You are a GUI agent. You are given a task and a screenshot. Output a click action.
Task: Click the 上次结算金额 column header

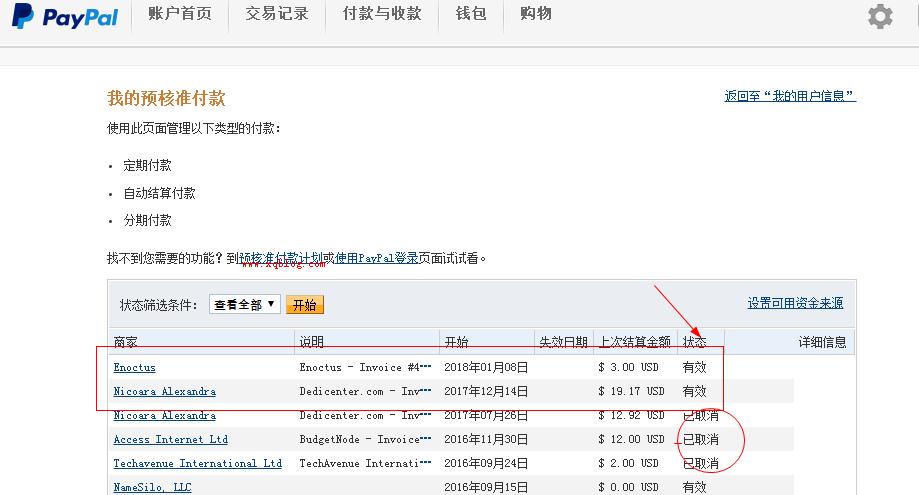[635, 342]
